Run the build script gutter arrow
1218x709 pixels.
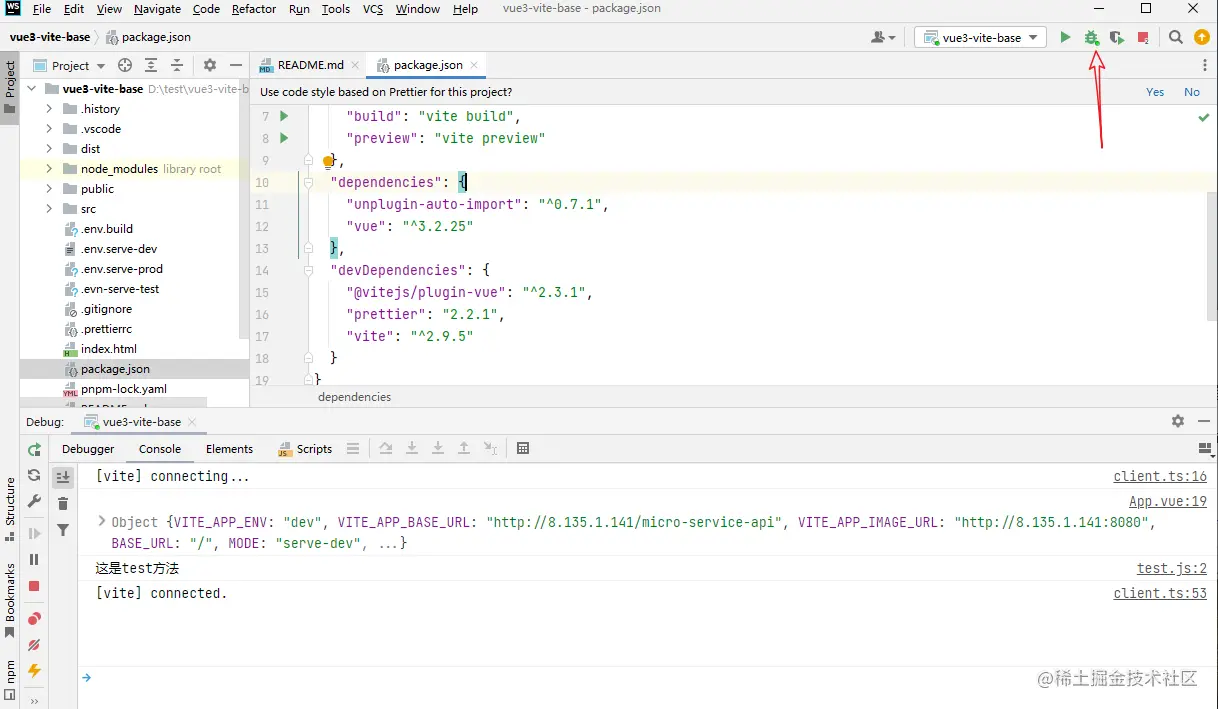(285, 116)
